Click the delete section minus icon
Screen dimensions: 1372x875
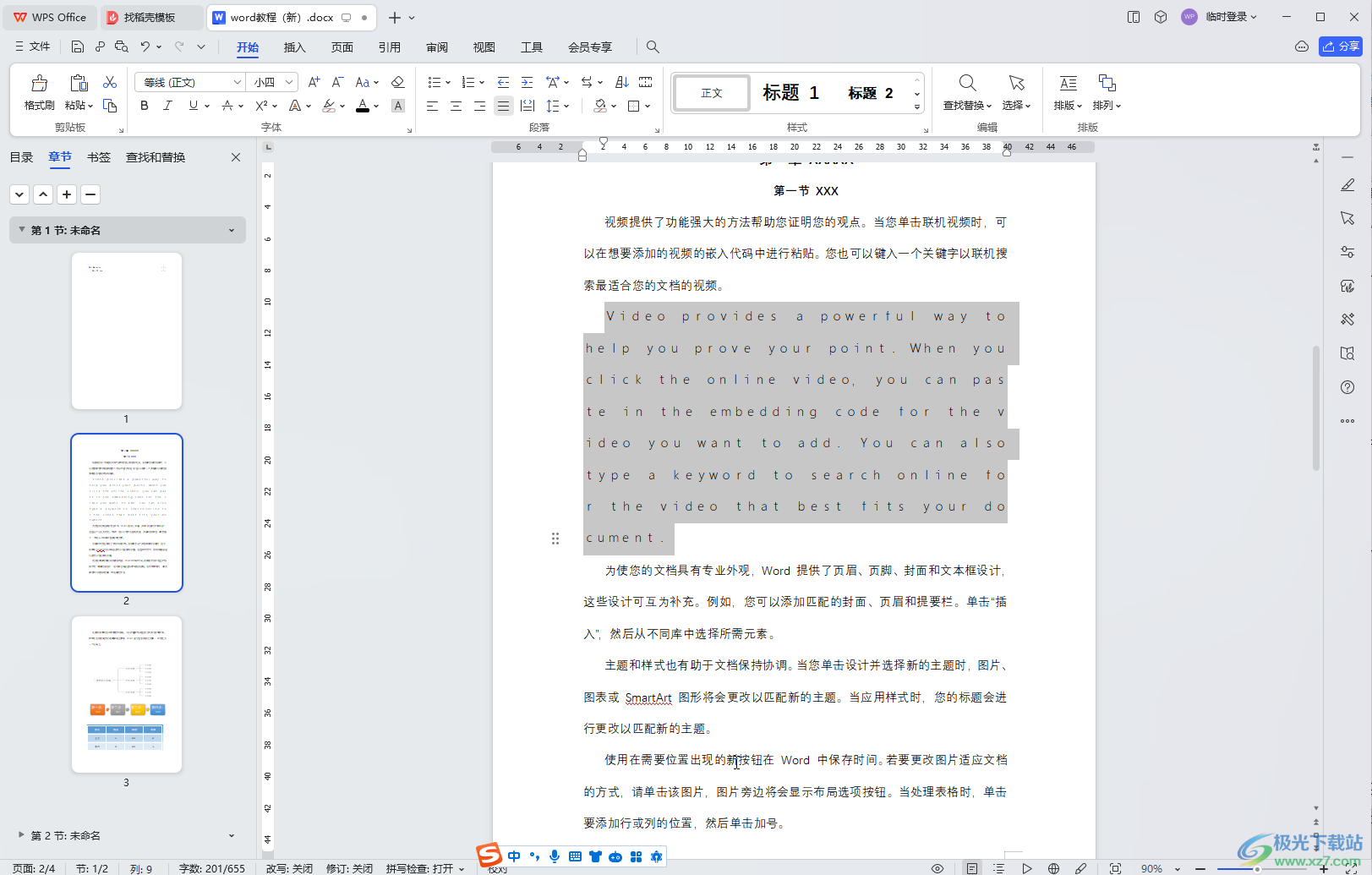(x=90, y=194)
